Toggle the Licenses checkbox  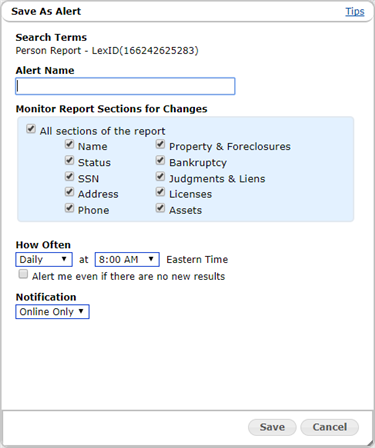pyautogui.click(x=160, y=192)
